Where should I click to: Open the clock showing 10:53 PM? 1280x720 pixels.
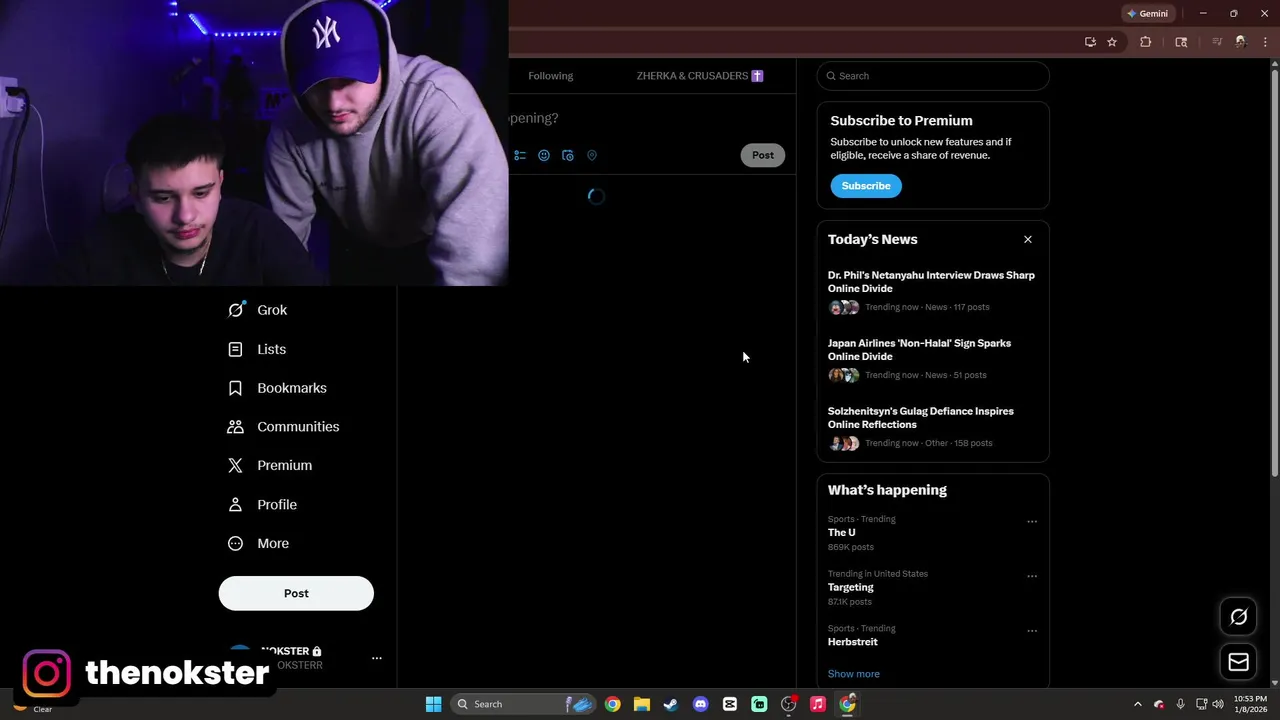click(1250, 704)
